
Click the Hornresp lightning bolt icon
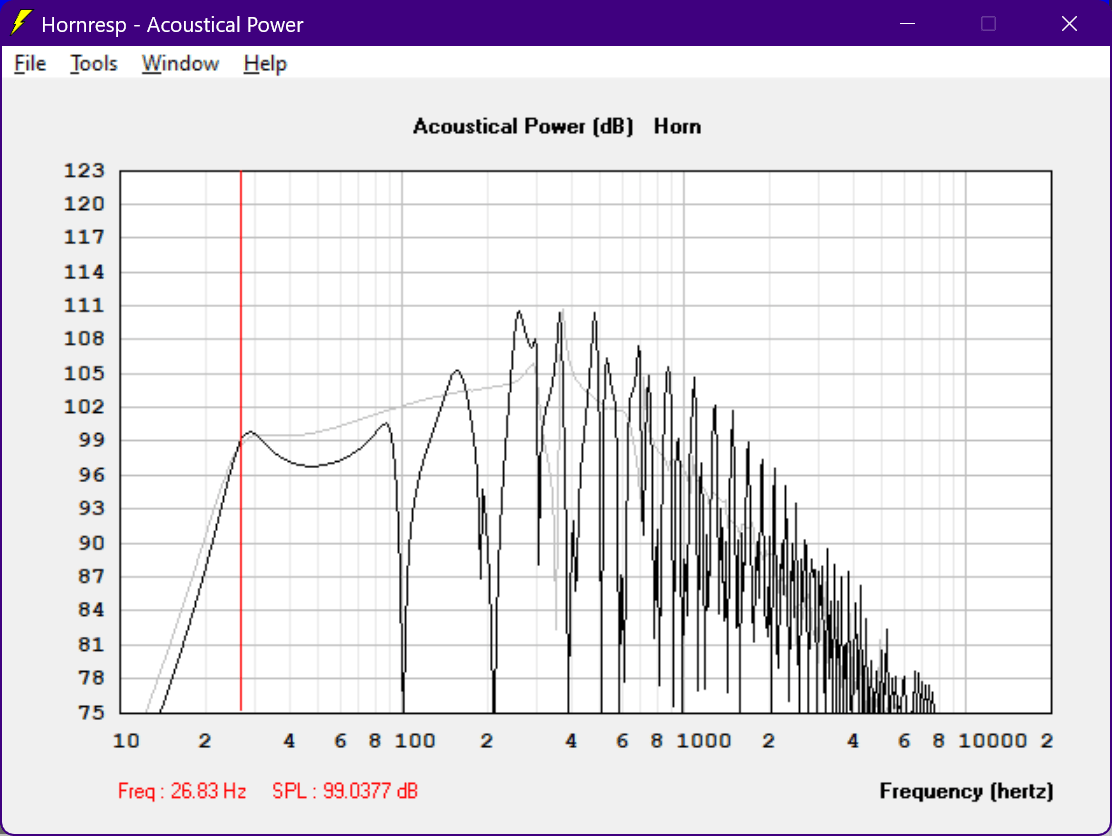[22, 23]
